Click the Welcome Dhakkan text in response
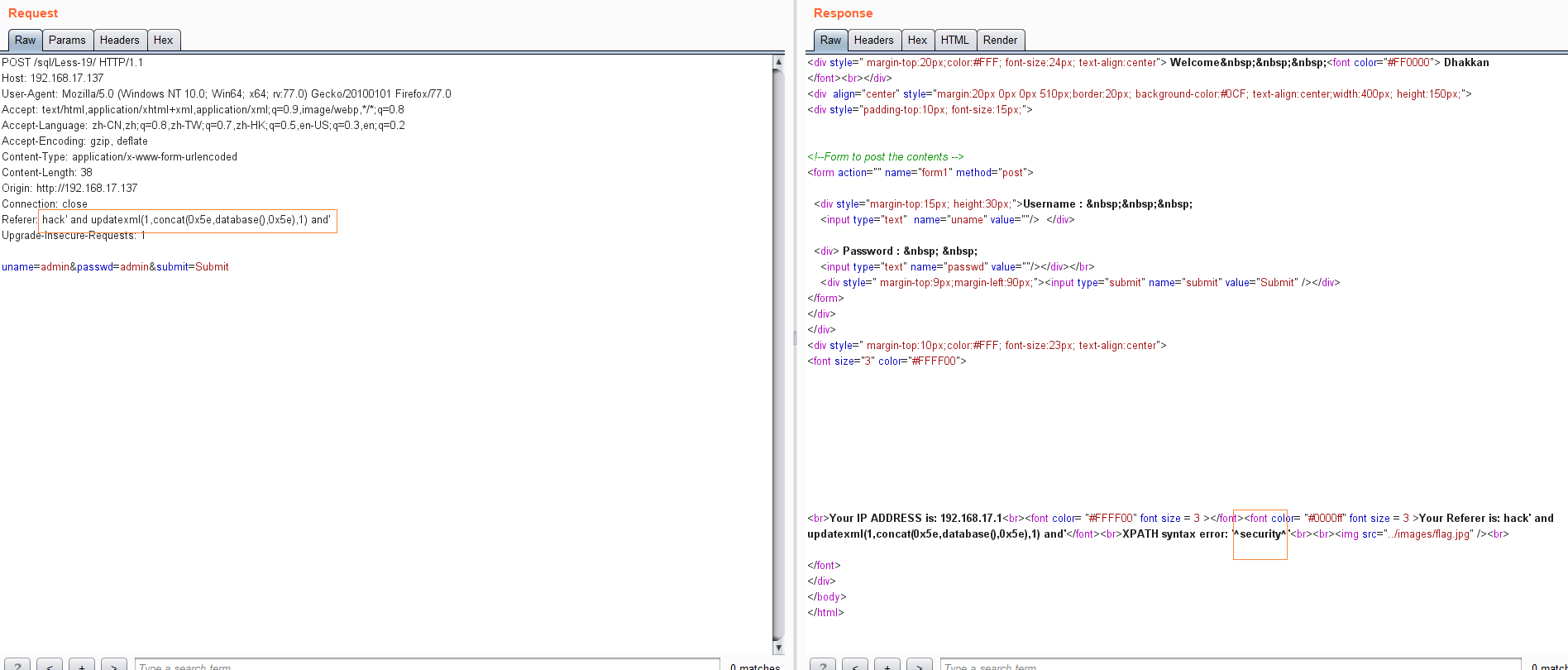The width and height of the screenshot is (1568, 670). coord(1330,62)
